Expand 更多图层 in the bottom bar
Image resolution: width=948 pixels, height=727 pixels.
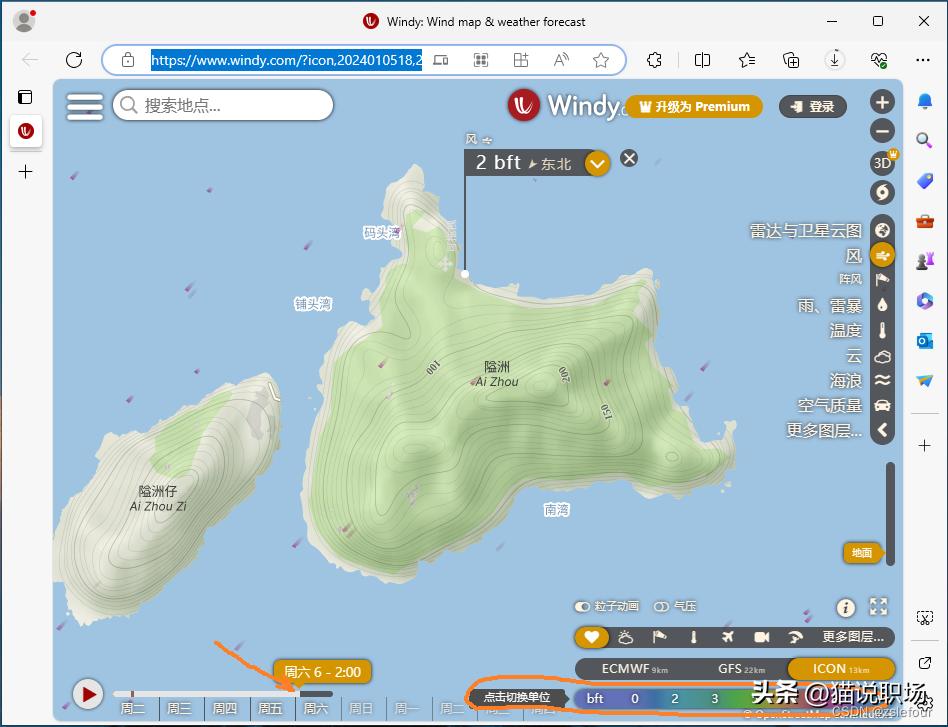click(852, 637)
